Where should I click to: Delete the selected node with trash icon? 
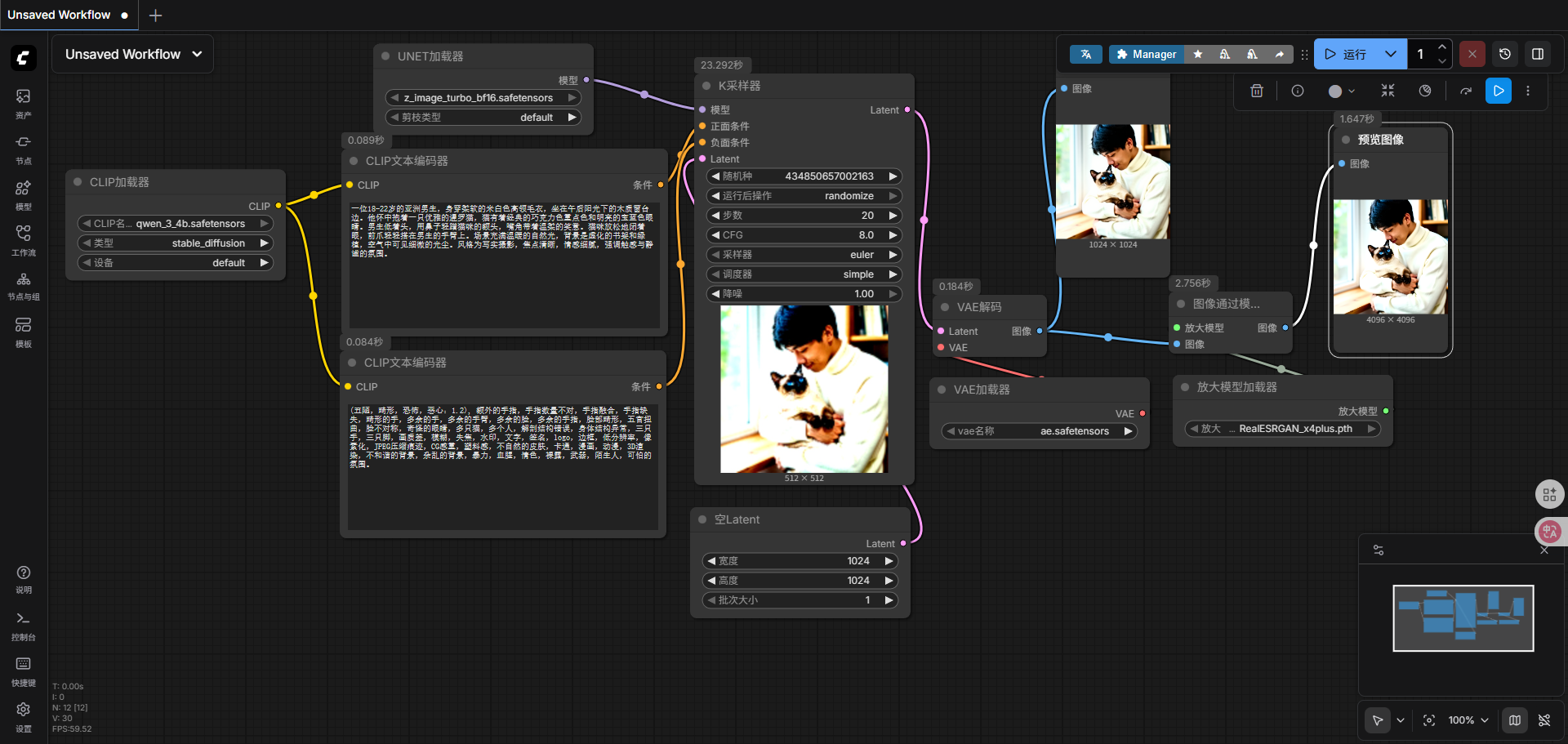click(x=1257, y=91)
